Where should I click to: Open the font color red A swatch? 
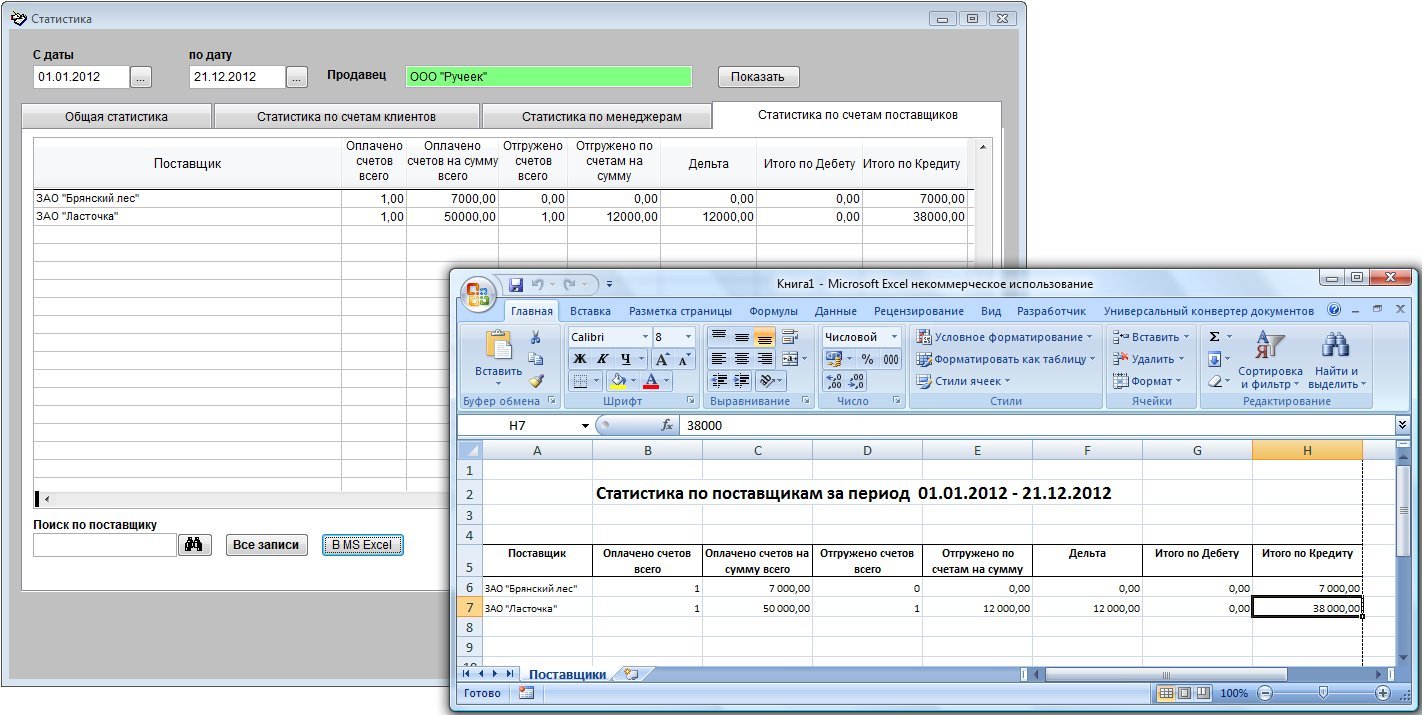click(651, 381)
